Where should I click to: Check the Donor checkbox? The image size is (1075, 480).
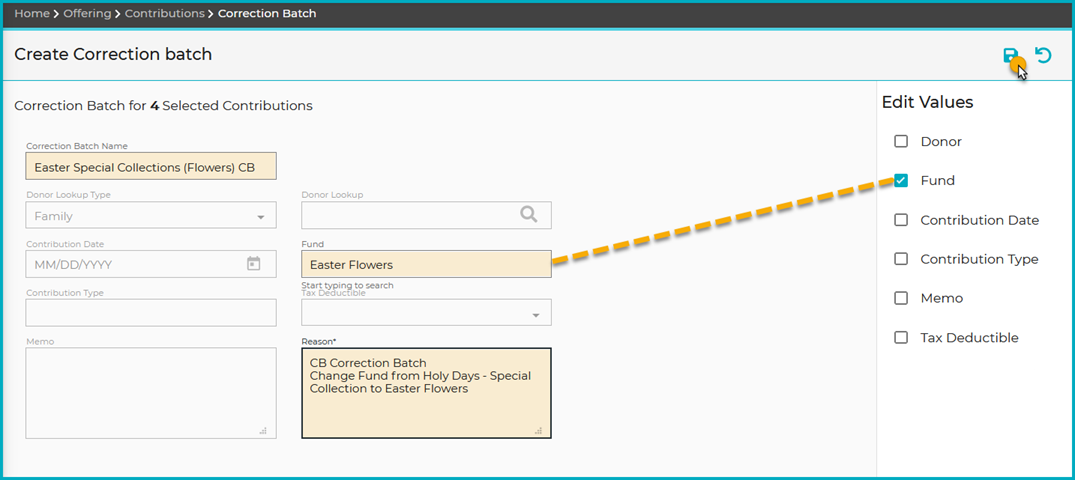[x=901, y=141]
